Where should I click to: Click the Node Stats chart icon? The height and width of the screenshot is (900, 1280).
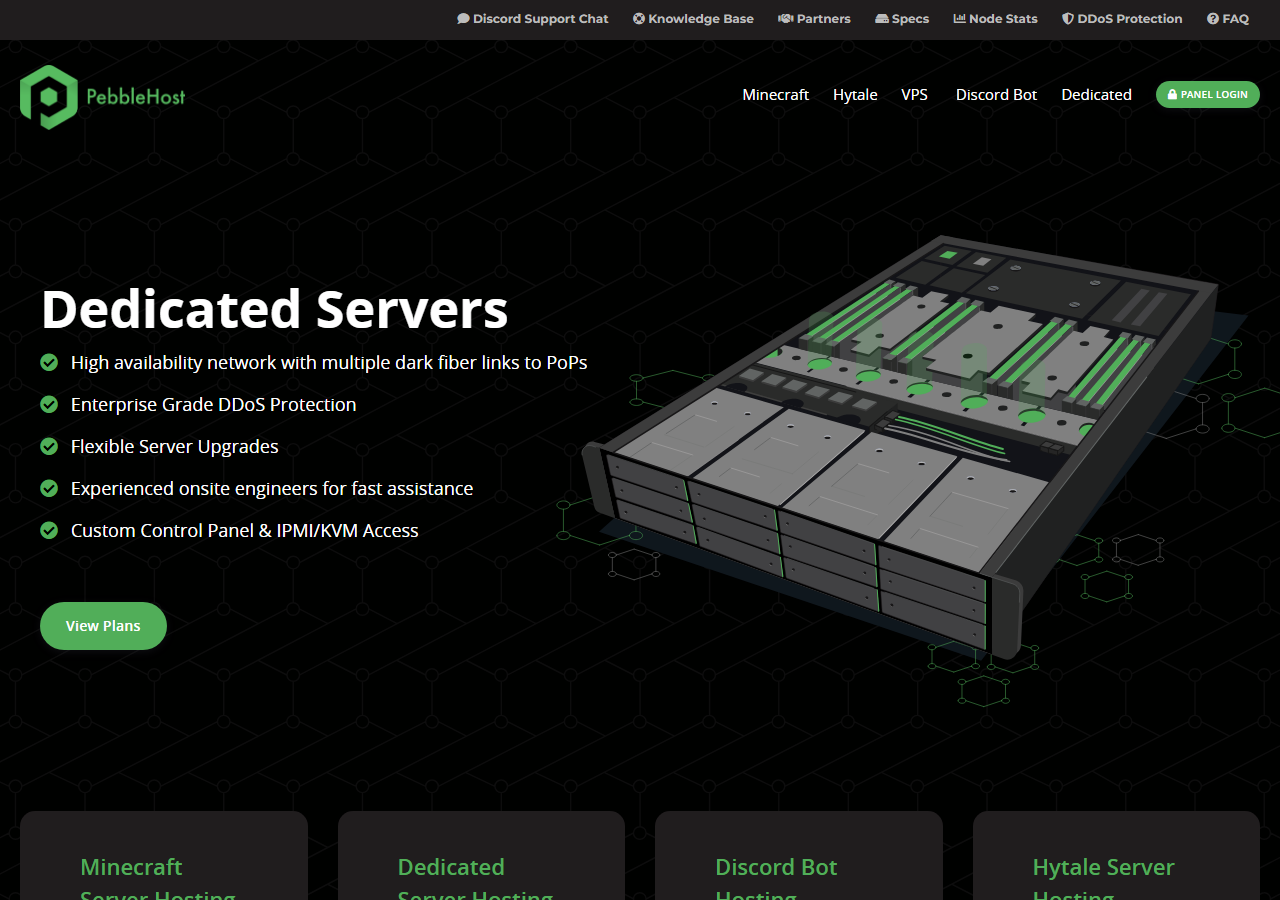[x=960, y=19]
